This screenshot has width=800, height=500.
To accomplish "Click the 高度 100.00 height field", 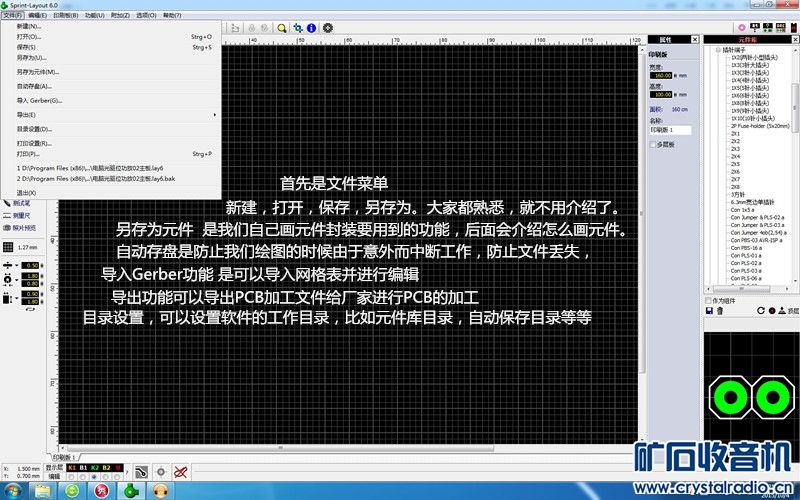I will (661, 94).
